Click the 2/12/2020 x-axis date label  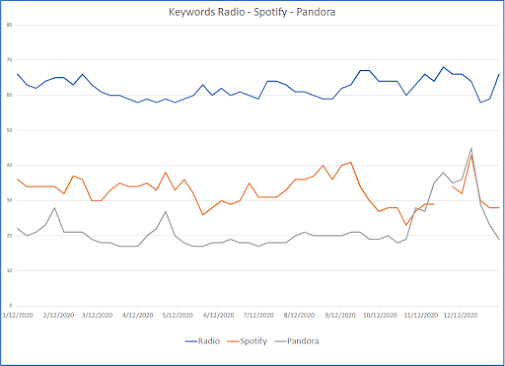tap(58, 315)
